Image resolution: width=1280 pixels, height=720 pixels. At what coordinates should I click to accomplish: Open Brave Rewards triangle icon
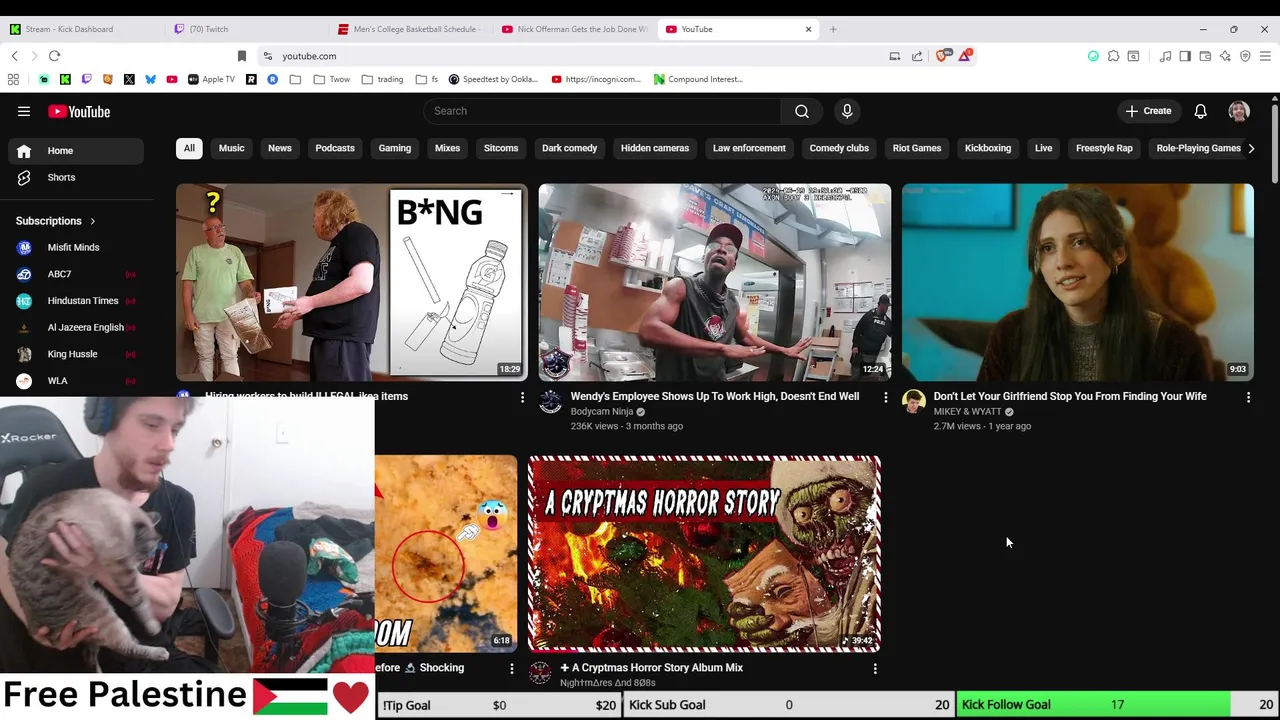point(964,56)
